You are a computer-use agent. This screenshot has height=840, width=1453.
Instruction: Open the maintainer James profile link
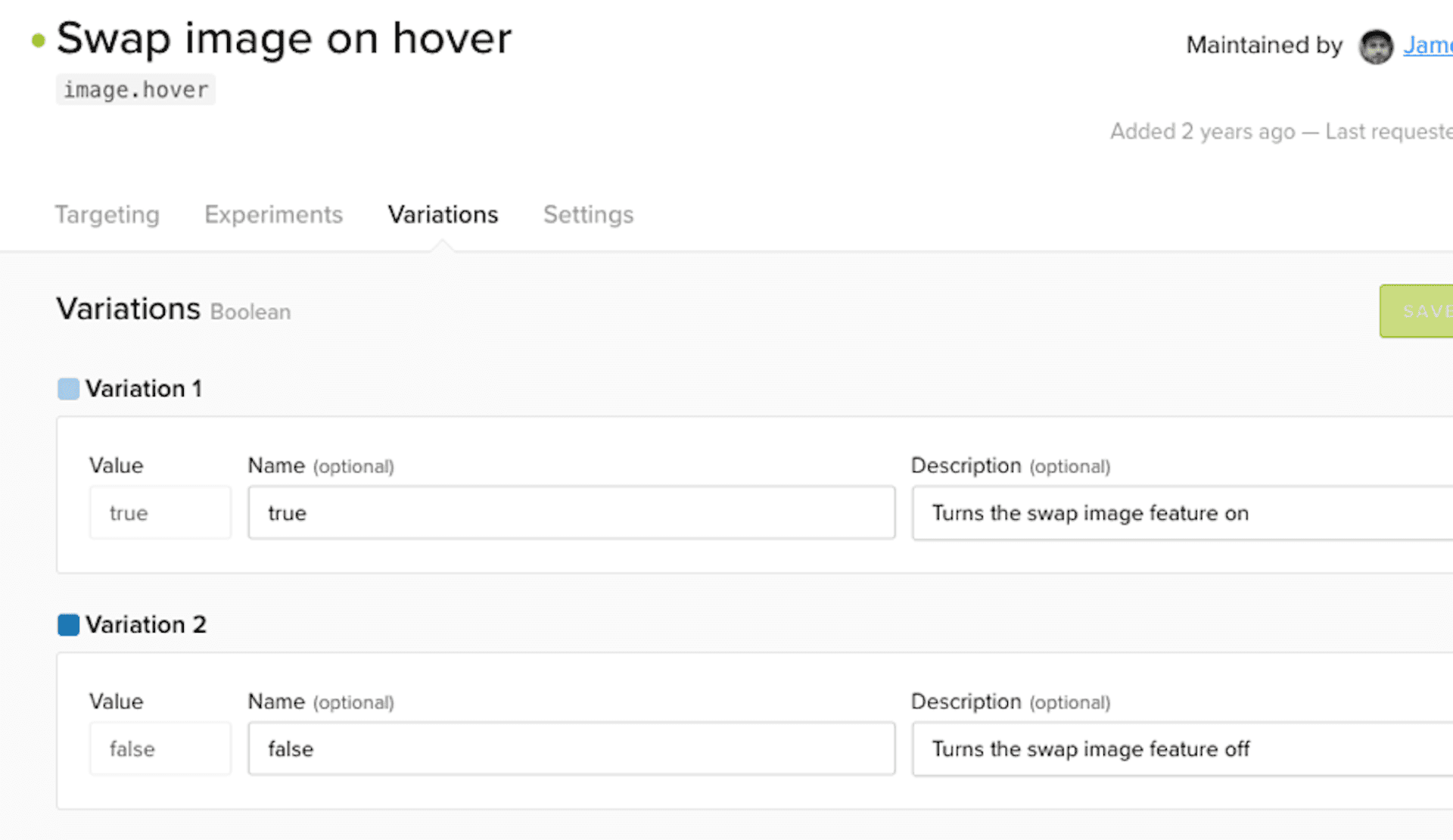[1429, 46]
